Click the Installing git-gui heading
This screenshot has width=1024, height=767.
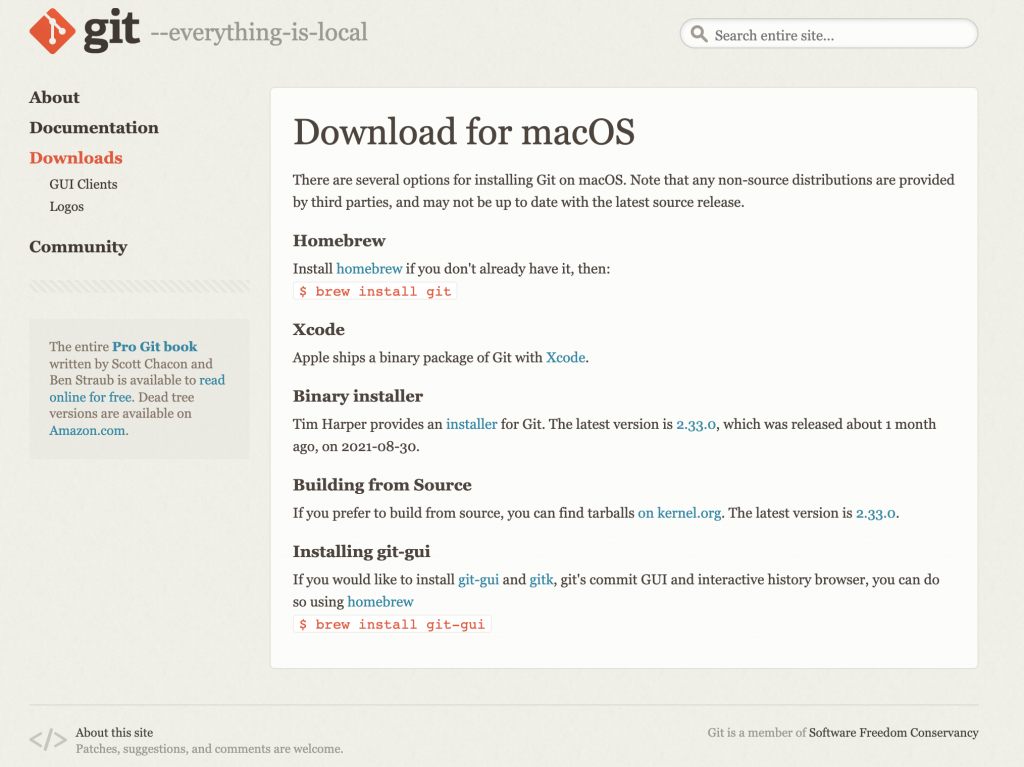point(361,552)
